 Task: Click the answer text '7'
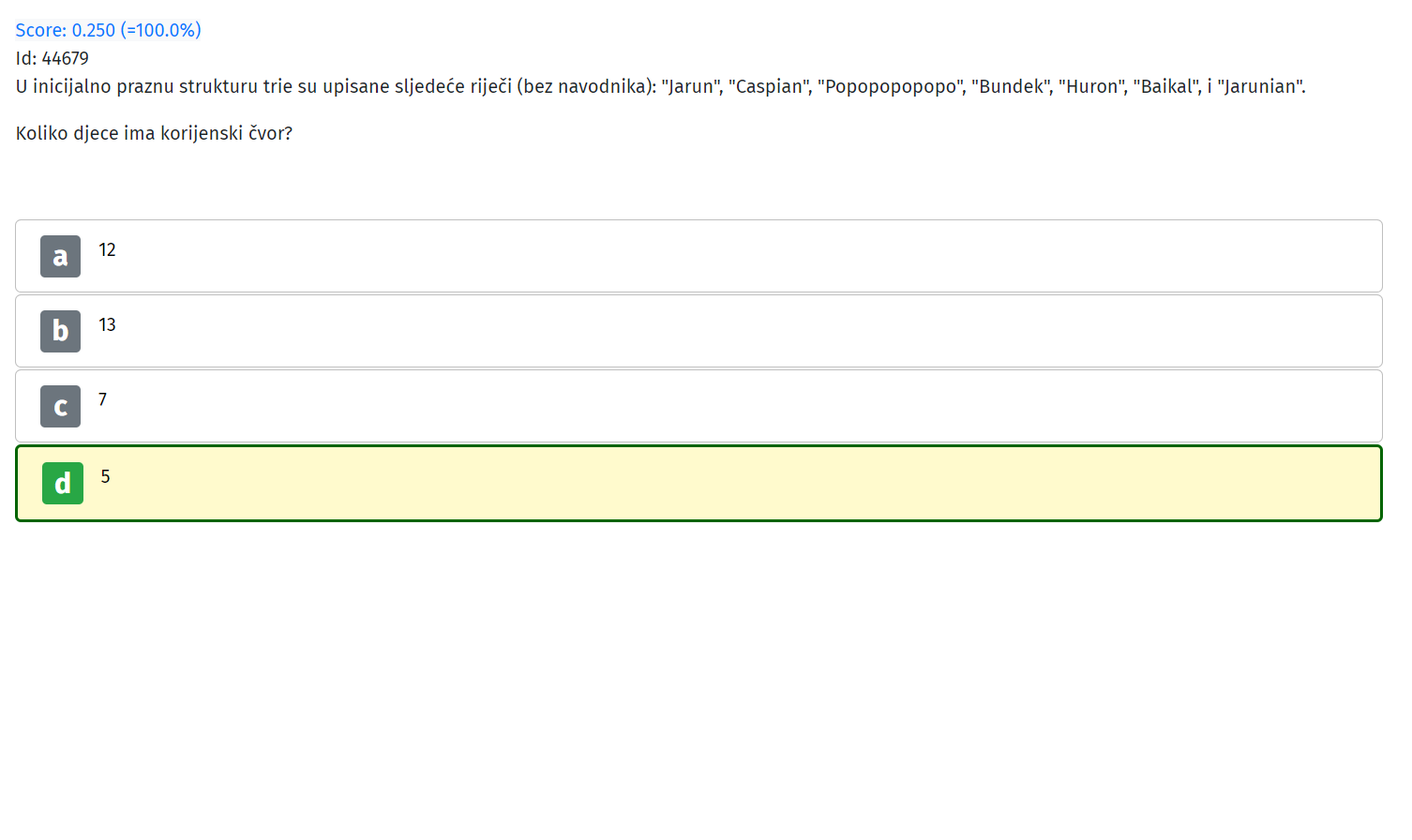point(102,400)
